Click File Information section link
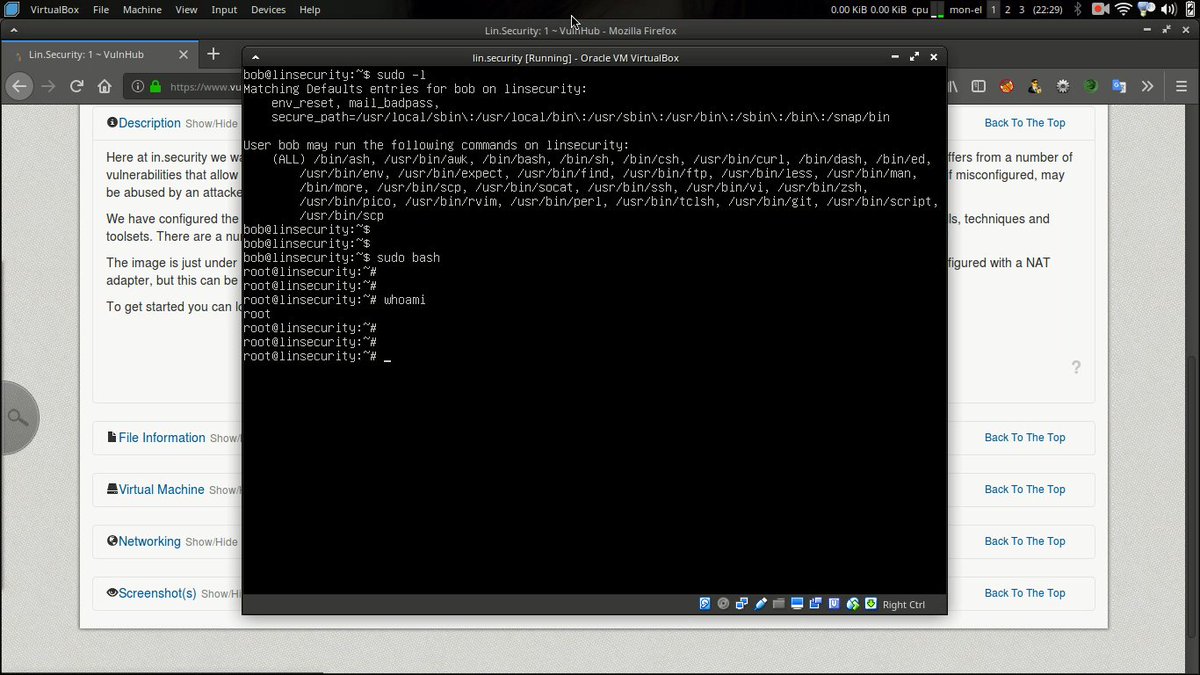This screenshot has height=675, width=1200. coord(162,437)
